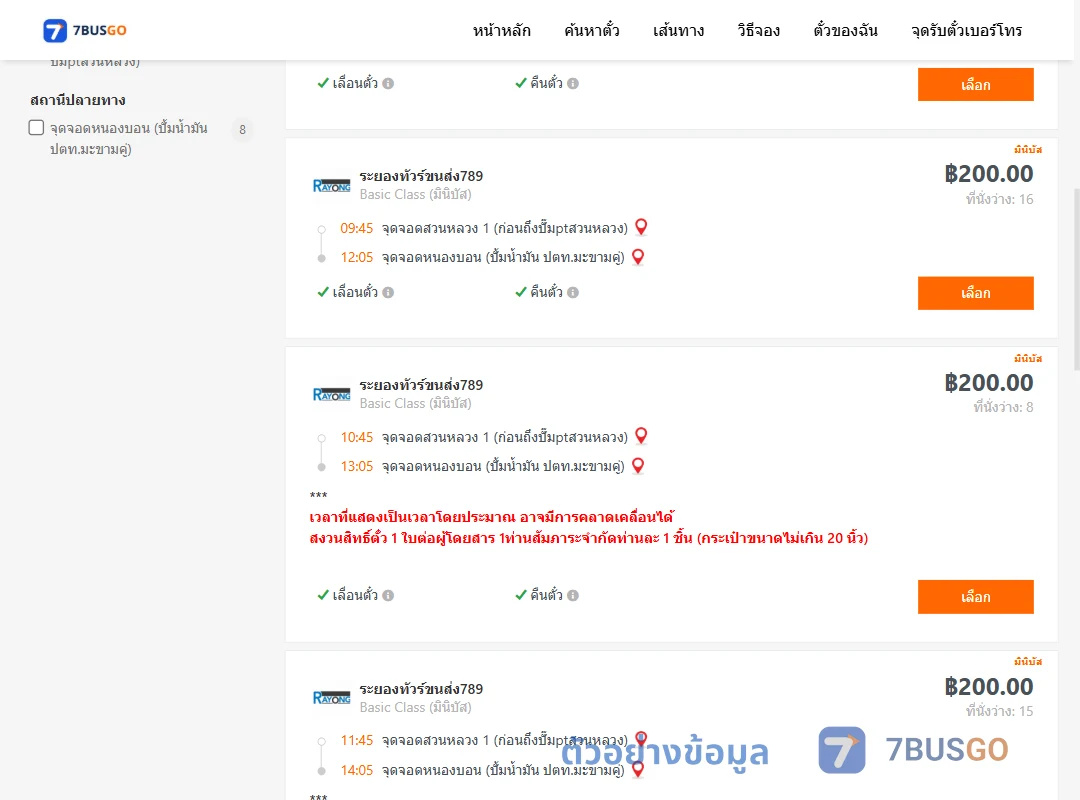Click สถานีปลายทาง filter heading
The image size is (1080, 800).
[78, 101]
